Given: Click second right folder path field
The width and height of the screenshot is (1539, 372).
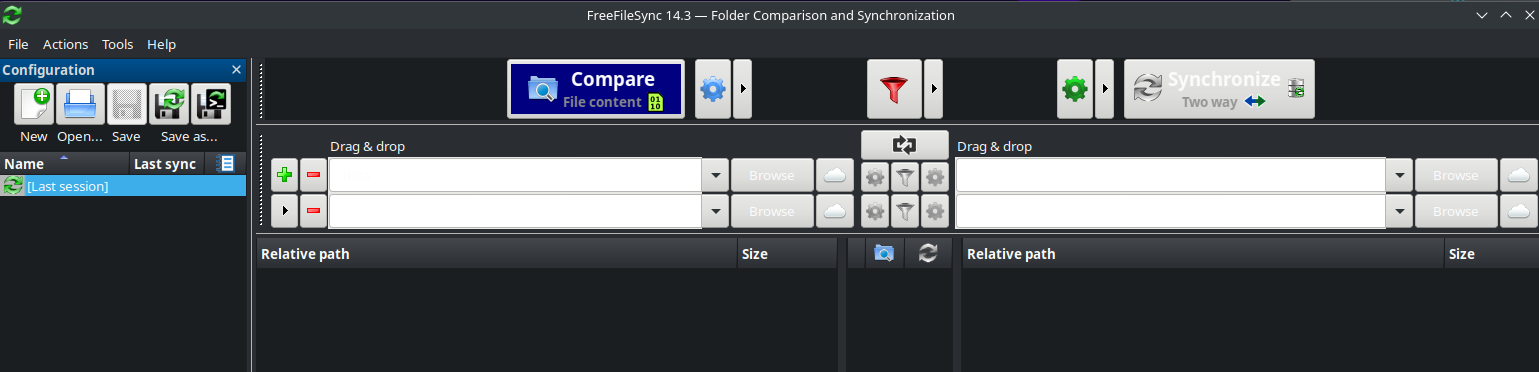Looking at the screenshot, I should pyautogui.click(x=1170, y=211).
